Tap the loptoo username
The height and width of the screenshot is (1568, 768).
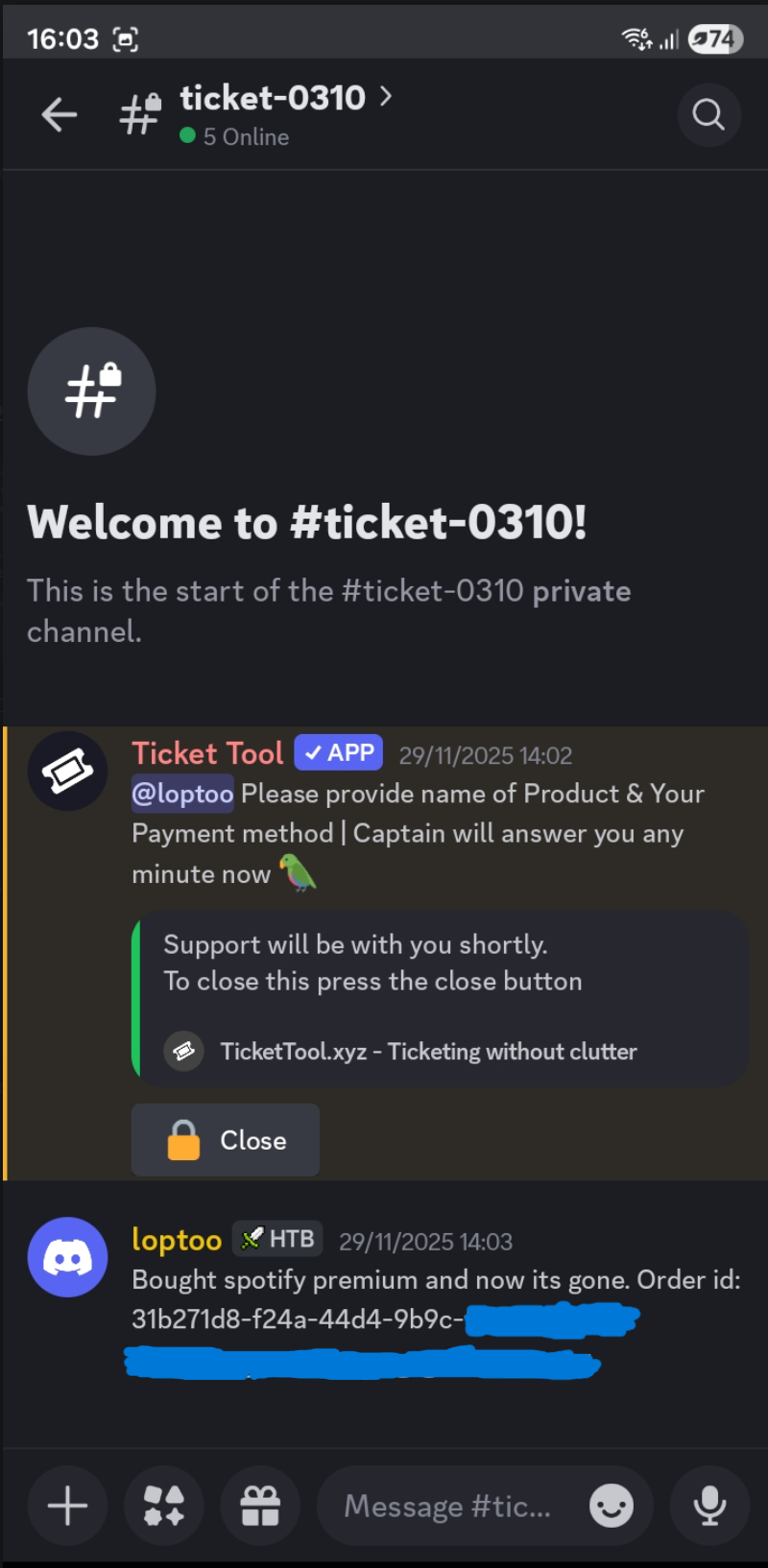[x=177, y=1240]
